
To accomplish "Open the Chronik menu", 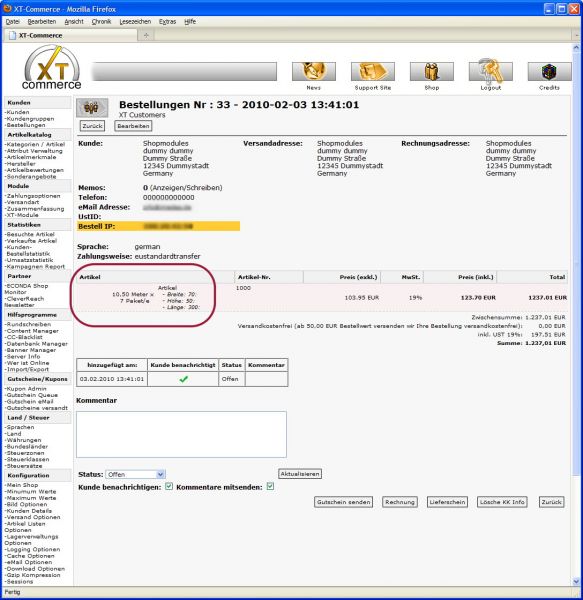I will point(101,22).
